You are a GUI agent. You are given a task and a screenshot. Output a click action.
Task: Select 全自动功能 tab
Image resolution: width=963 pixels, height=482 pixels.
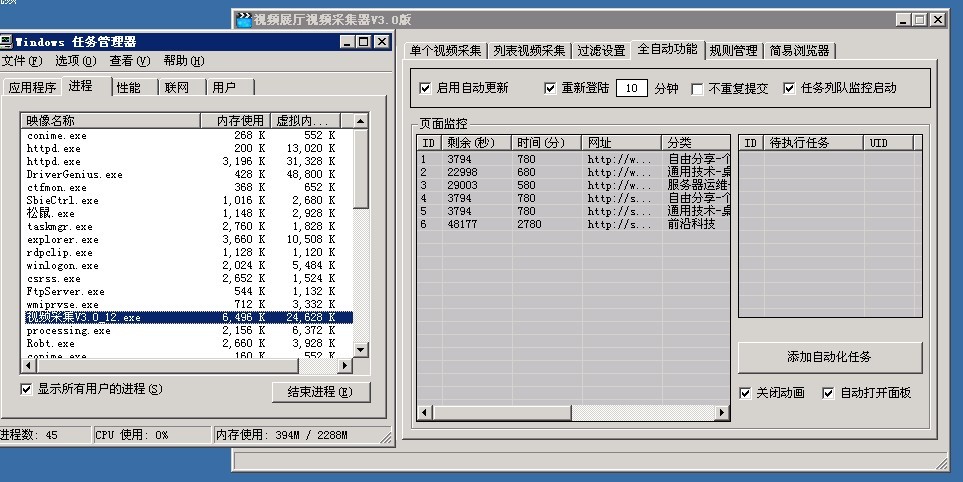coord(667,49)
